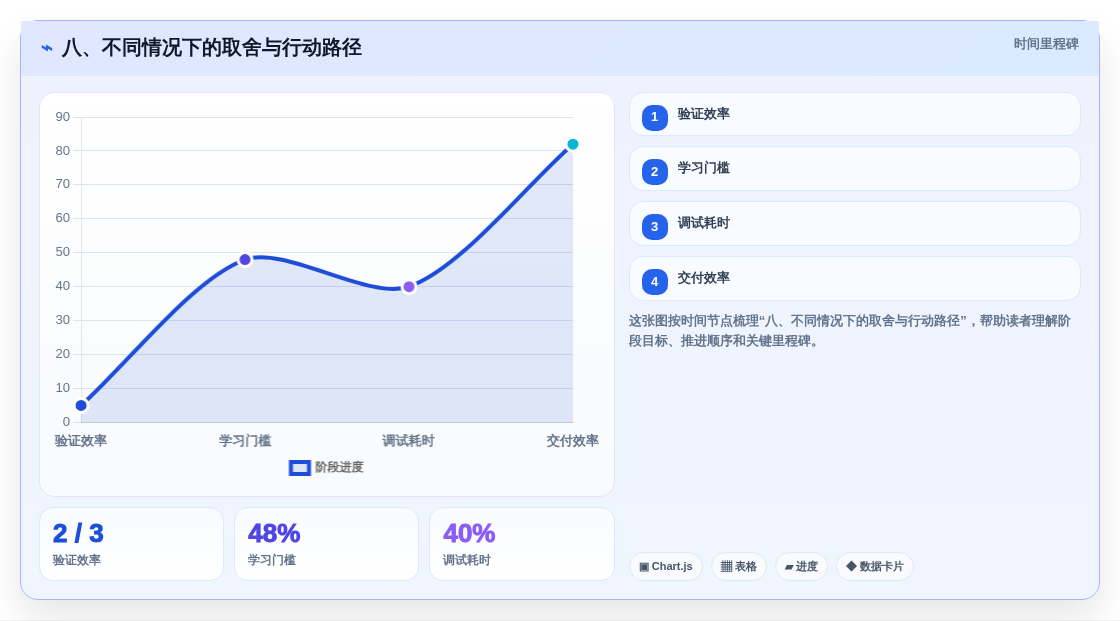Click the 2 / 3 stat card

pyautogui.click(x=131, y=544)
